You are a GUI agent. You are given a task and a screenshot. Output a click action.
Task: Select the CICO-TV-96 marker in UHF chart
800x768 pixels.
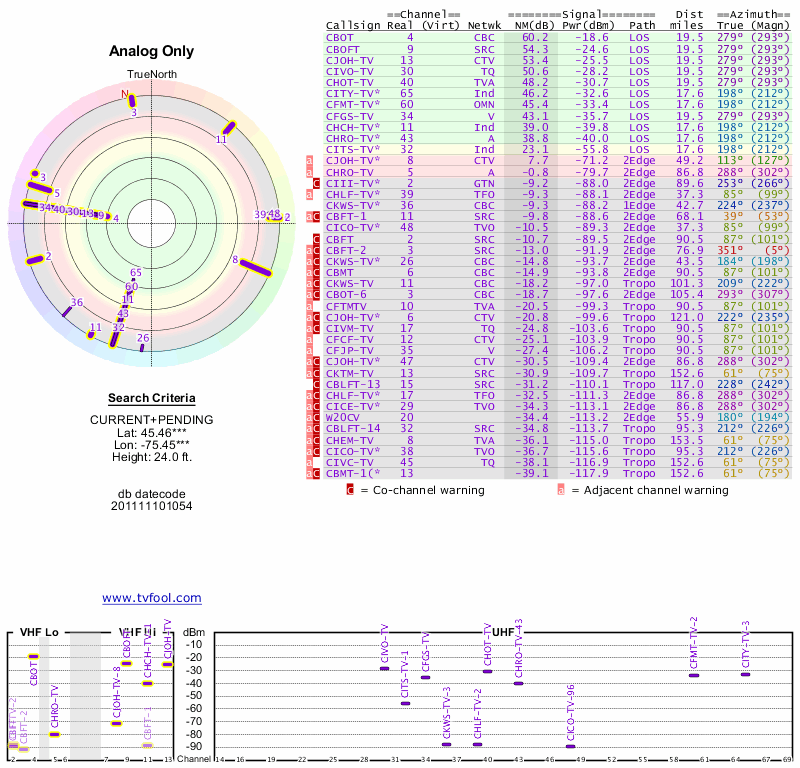point(571,745)
